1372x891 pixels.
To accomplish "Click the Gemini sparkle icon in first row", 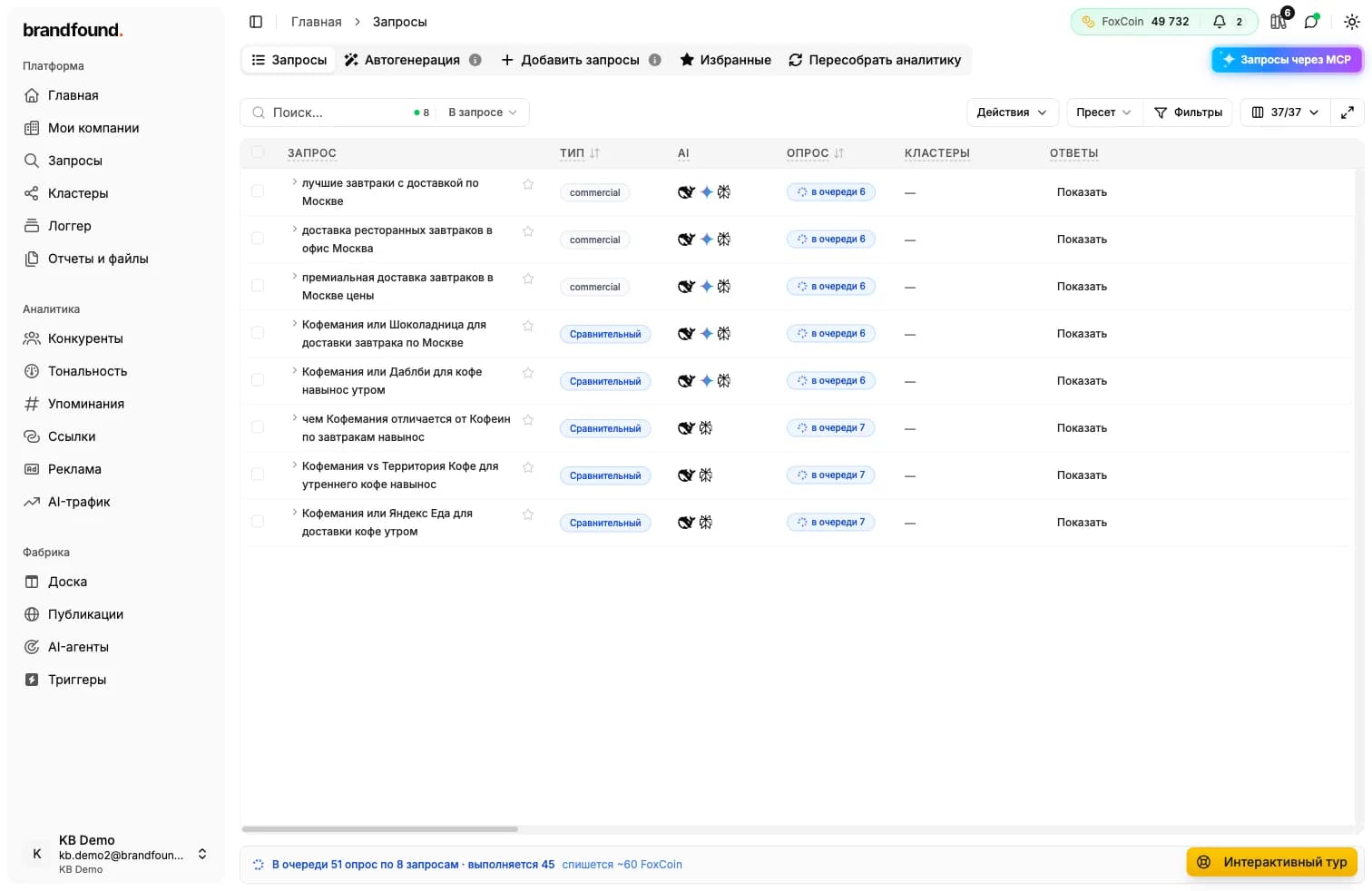I will pyautogui.click(x=706, y=192).
